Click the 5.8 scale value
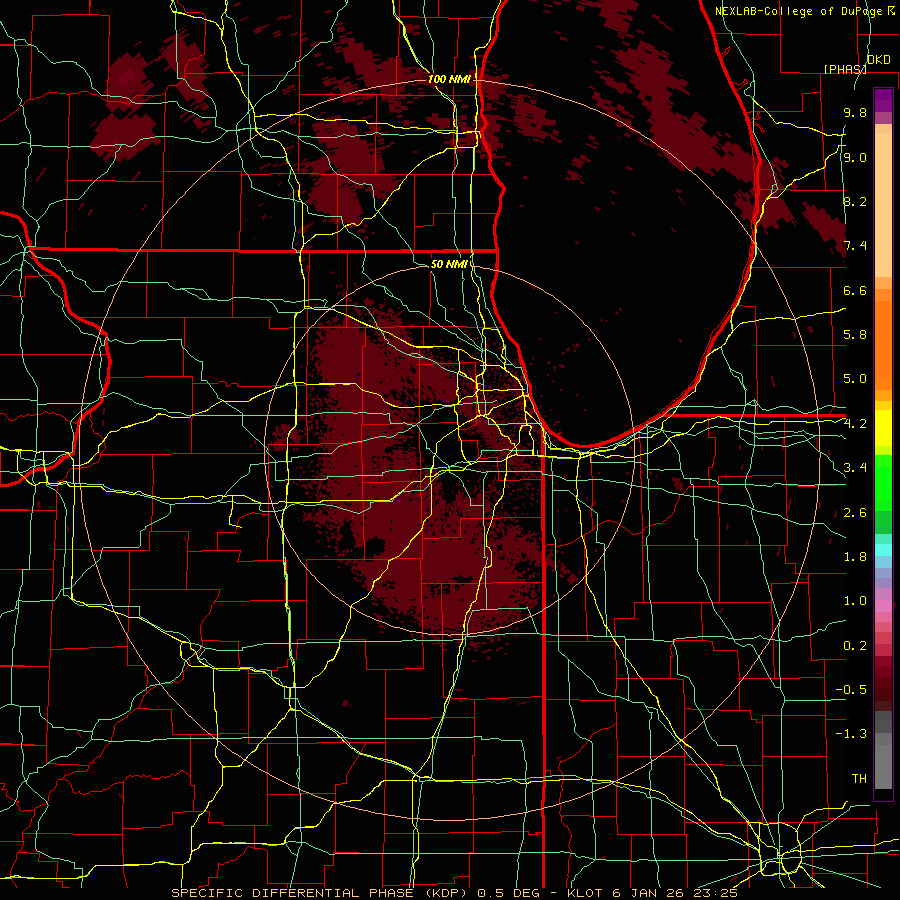900x900 pixels. pos(855,335)
